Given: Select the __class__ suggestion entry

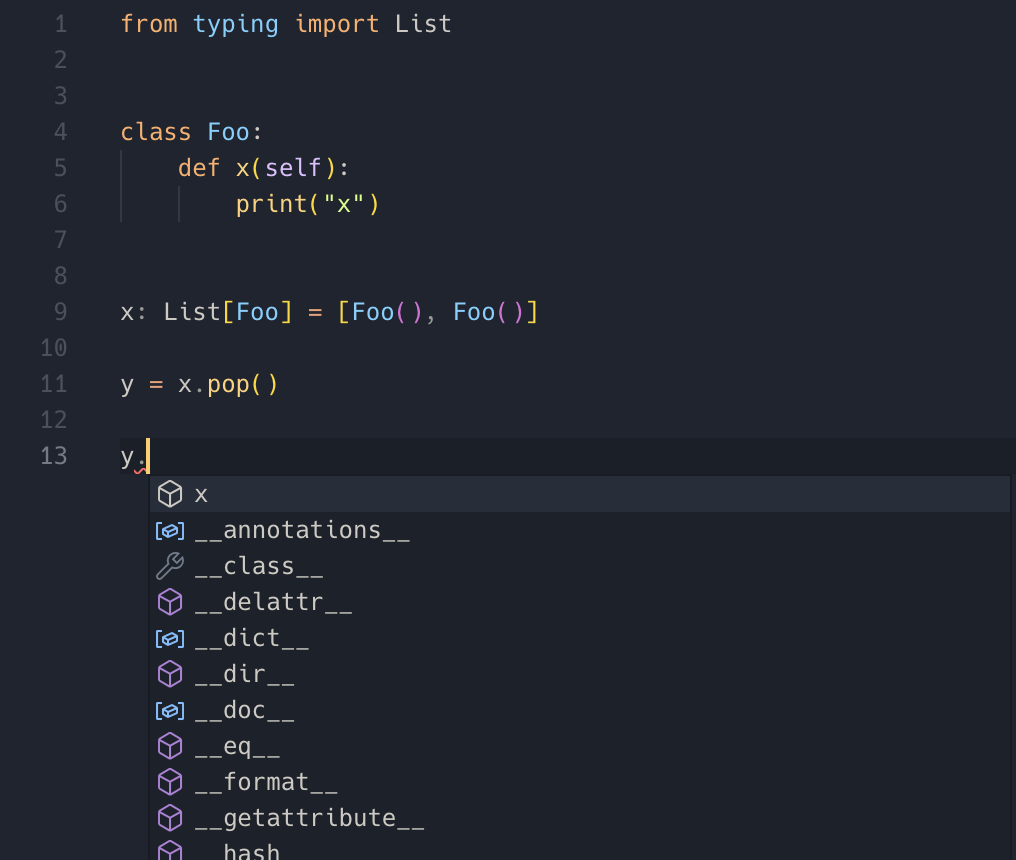Looking at the screenshot, I should coord(580,566).
